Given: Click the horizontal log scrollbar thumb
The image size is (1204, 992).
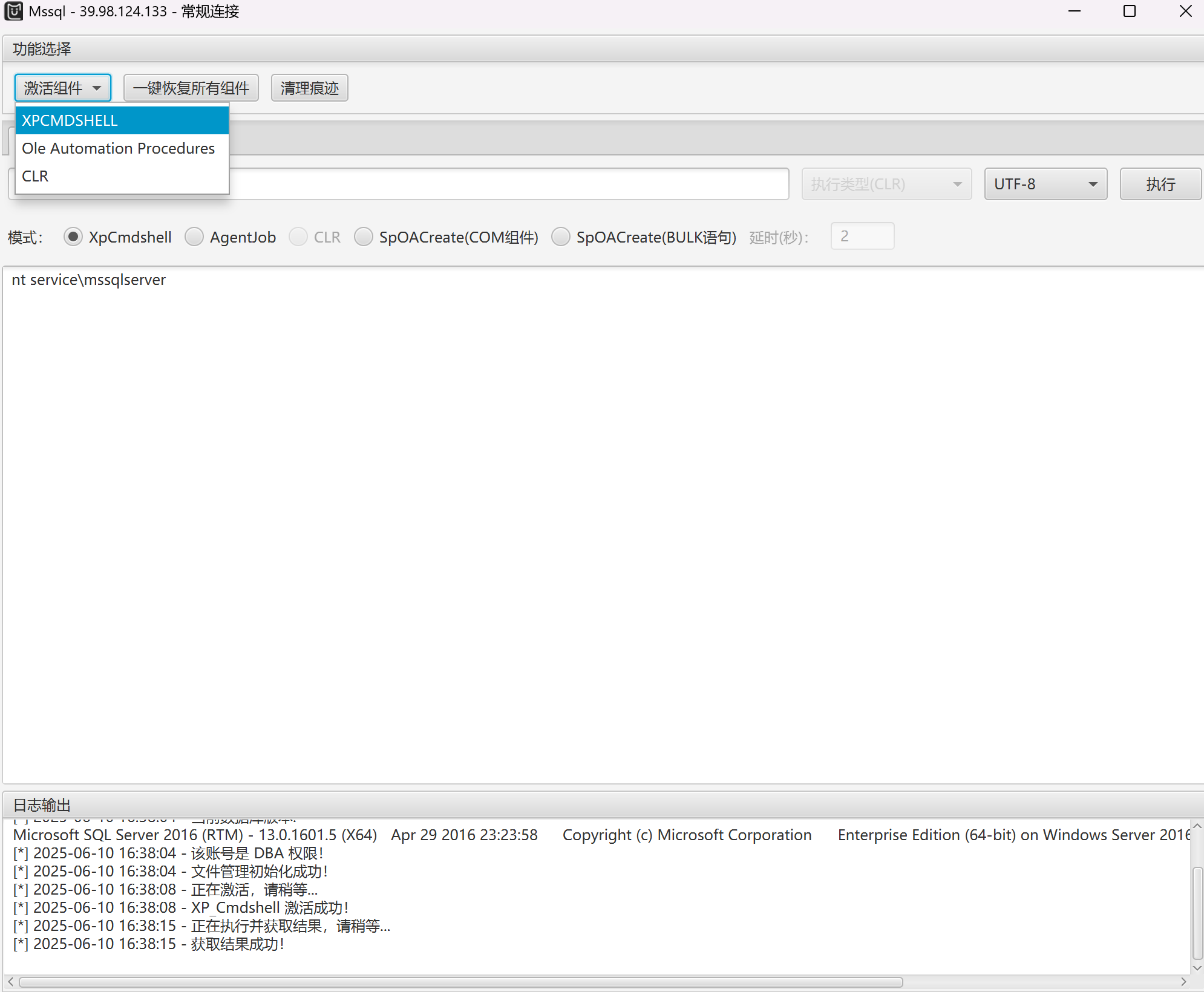Looking at the screenshot, I should (460, 982).
